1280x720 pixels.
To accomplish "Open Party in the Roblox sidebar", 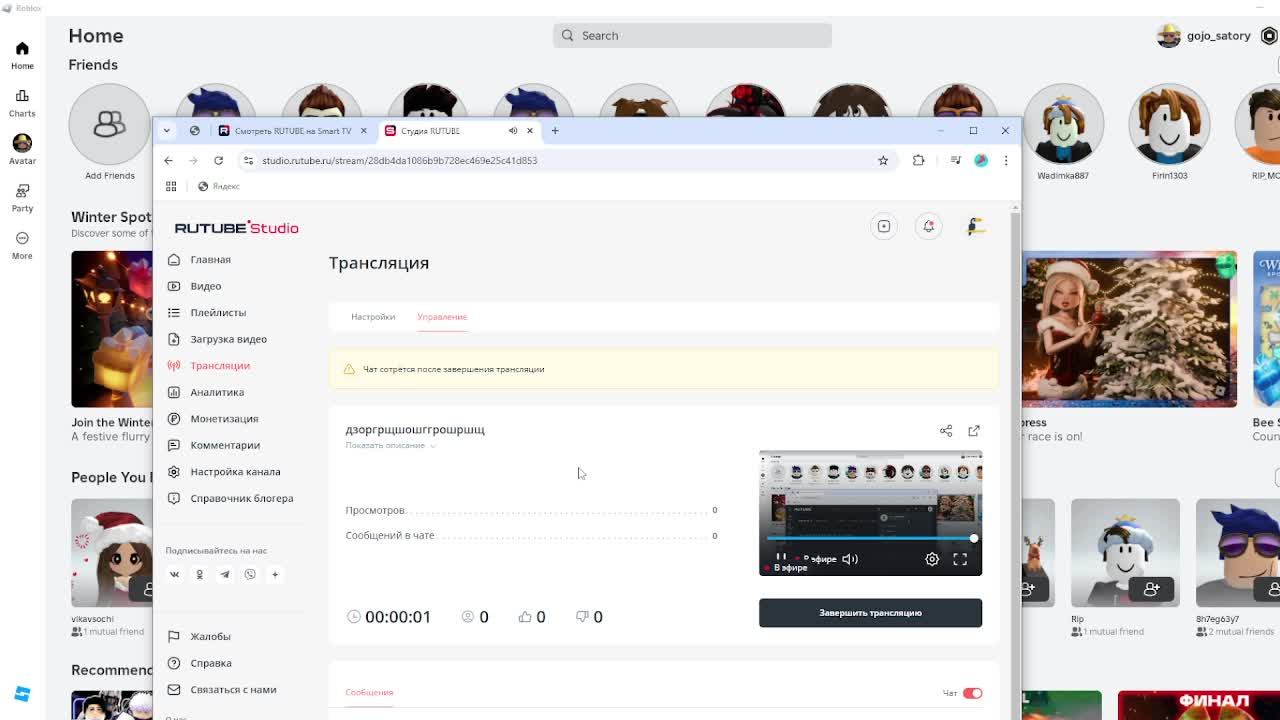I will click(x=22, y=197).
